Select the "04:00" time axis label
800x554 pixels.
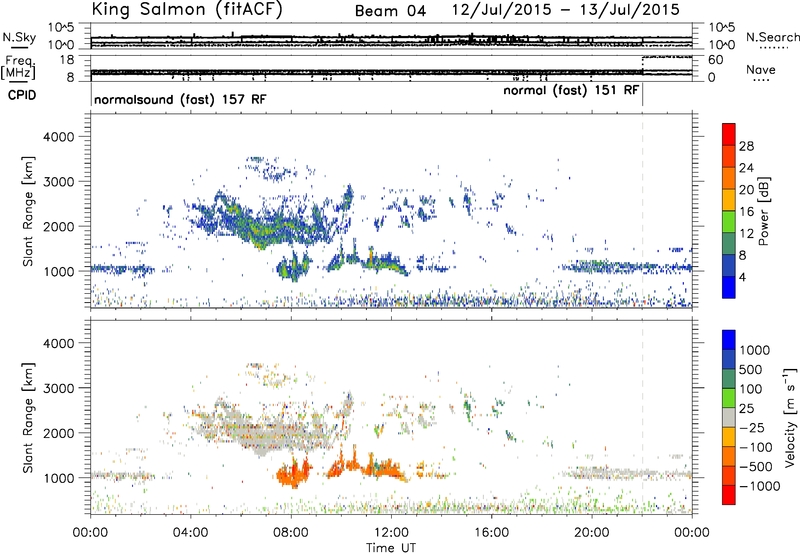pyautogui.click(x=190, y=533)
